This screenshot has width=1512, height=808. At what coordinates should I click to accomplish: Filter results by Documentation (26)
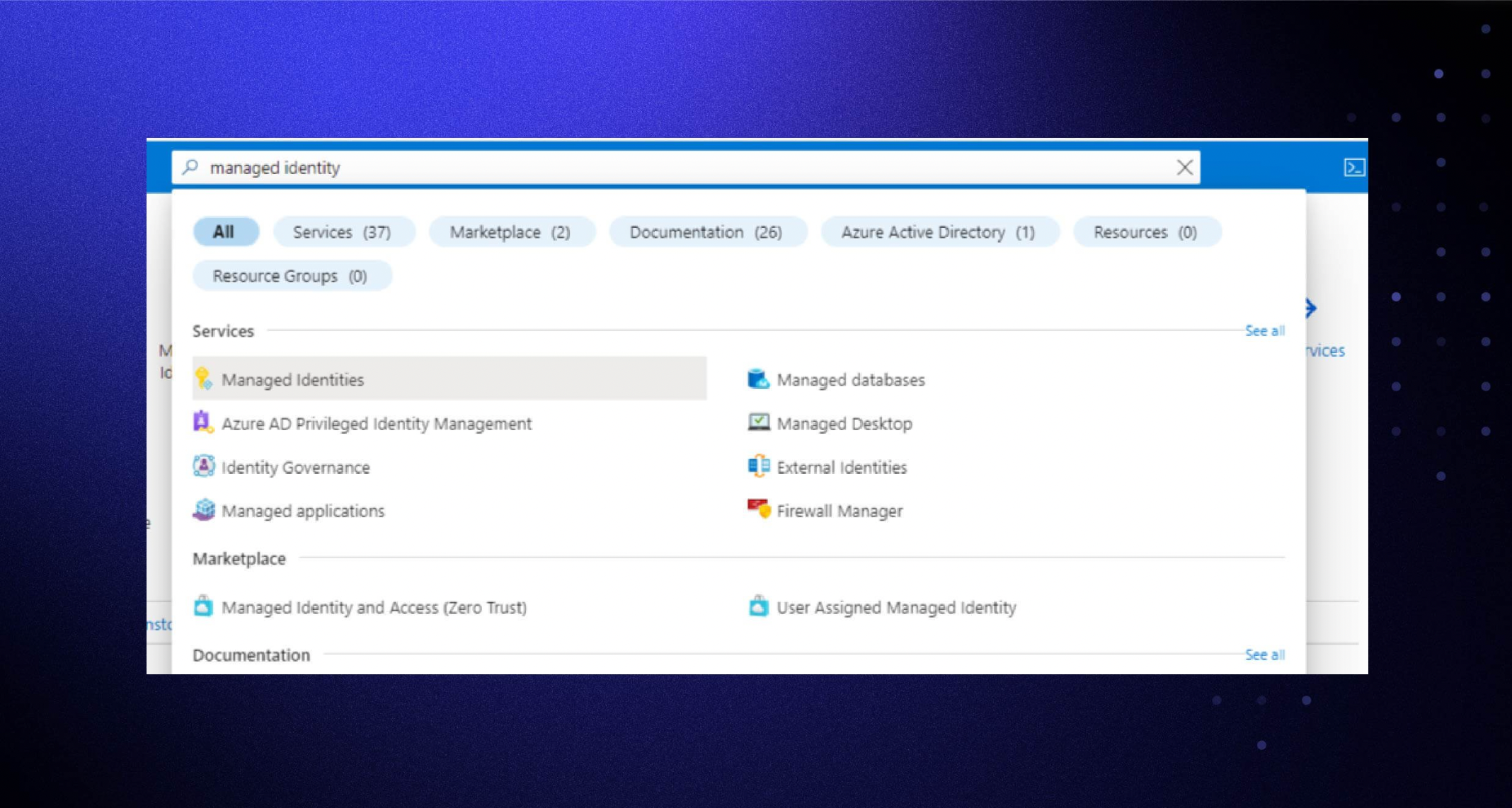(x=708, y=232)
